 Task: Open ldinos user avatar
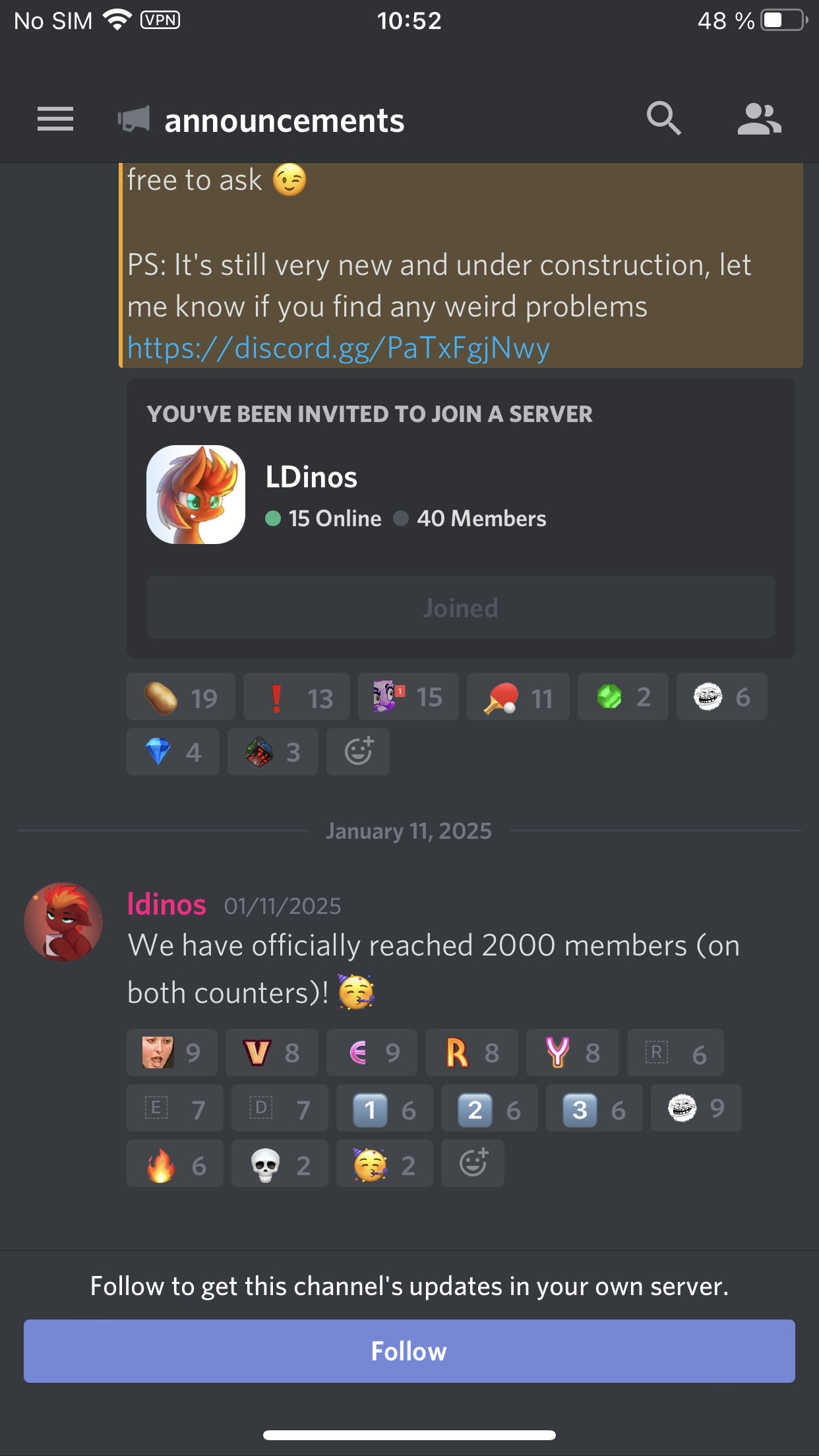(63, 922)
